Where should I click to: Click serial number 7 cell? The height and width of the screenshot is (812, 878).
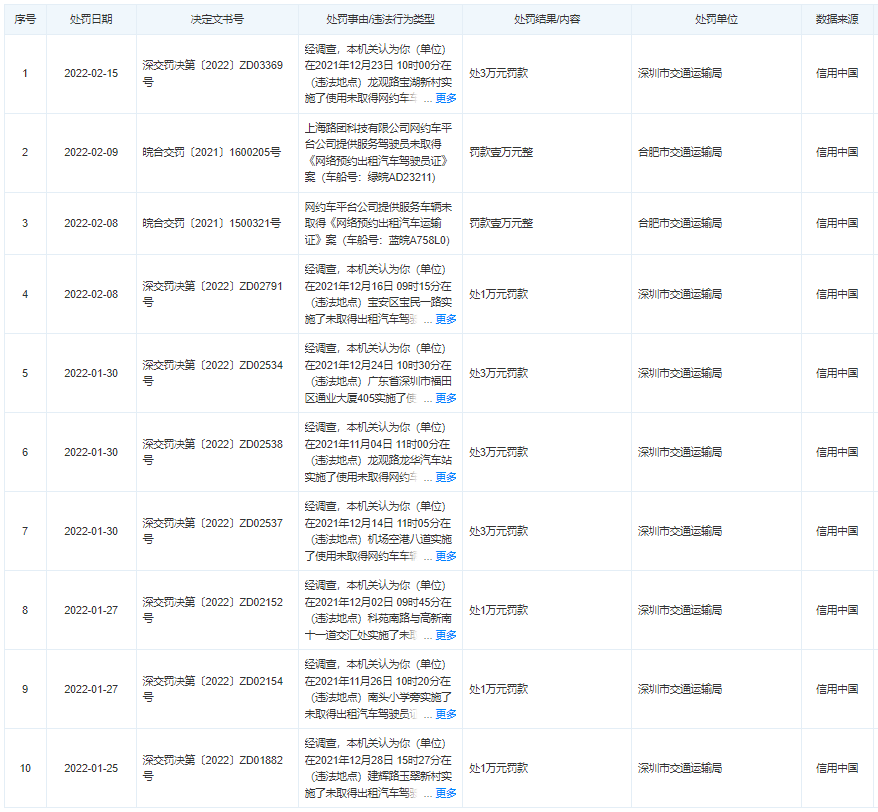coord(25,531)
